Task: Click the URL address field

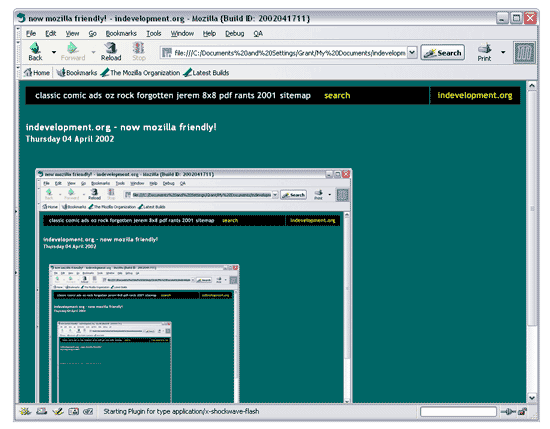Action: click(290, 53)
